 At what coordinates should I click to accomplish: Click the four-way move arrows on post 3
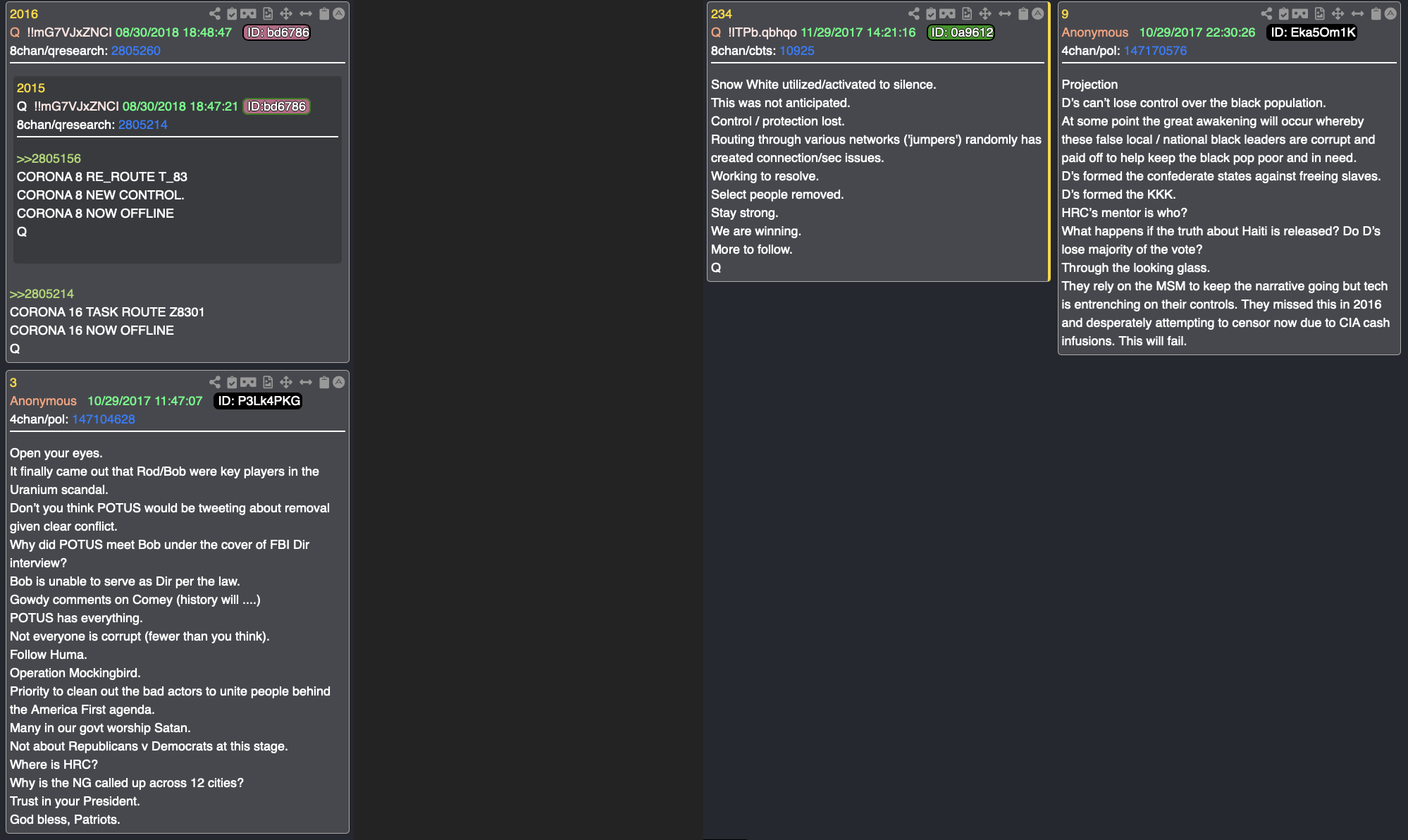[286, 382]
